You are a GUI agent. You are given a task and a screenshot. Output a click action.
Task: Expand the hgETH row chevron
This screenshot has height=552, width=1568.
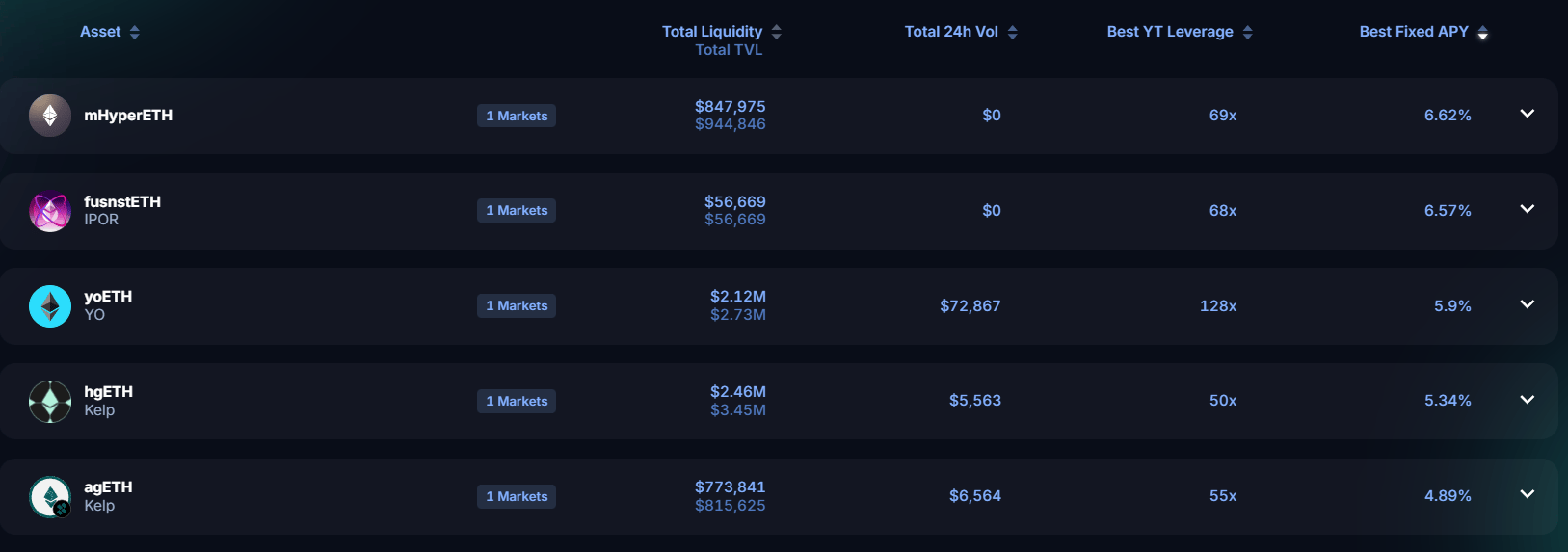[1528, 400]
